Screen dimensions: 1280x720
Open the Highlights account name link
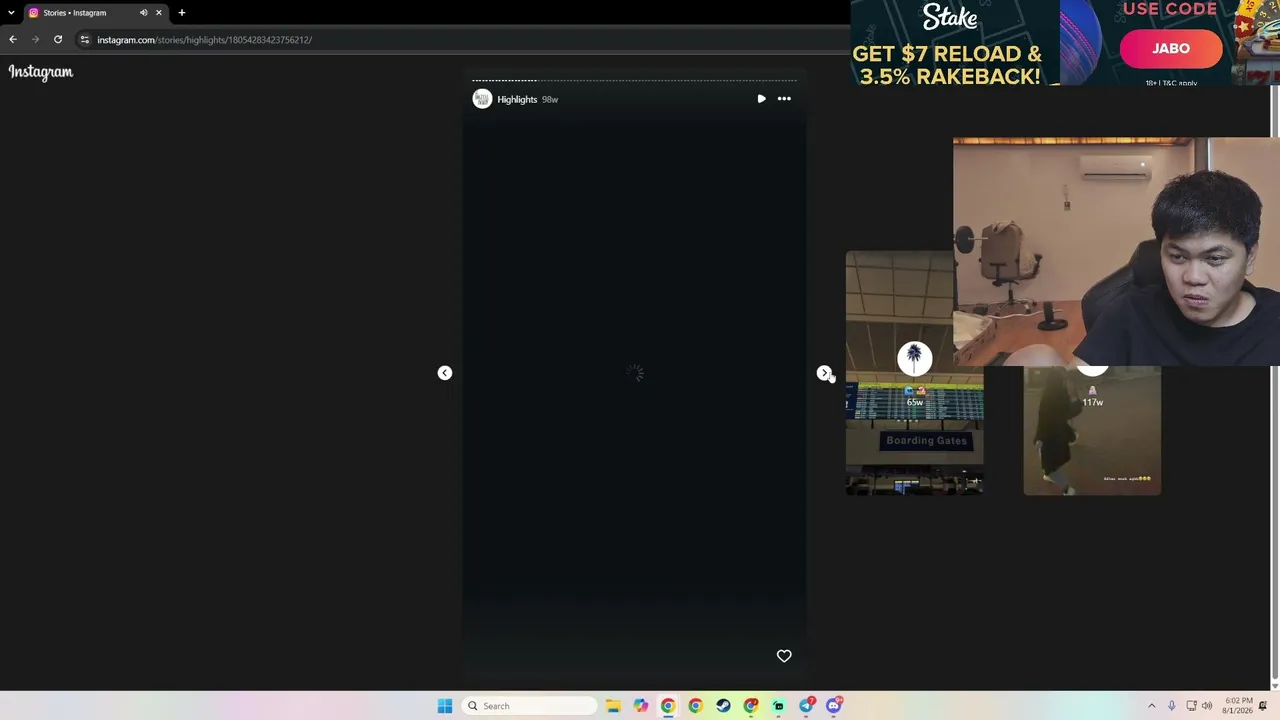pyautogui.click(x=517, y=100)
